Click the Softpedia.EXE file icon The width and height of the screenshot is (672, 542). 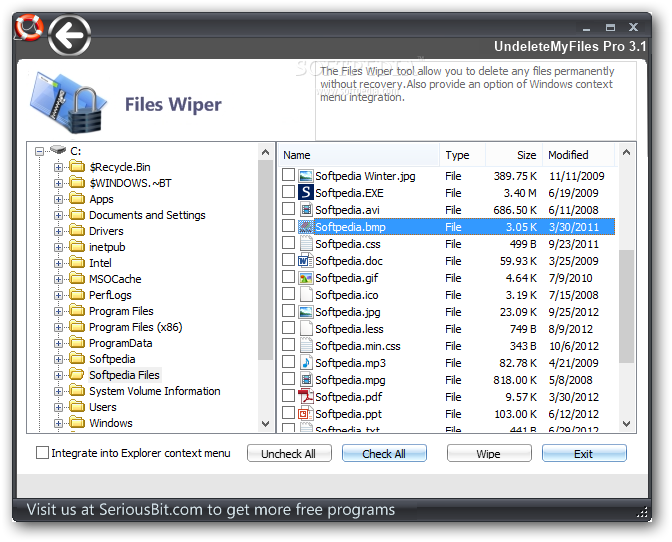[306, 192]
